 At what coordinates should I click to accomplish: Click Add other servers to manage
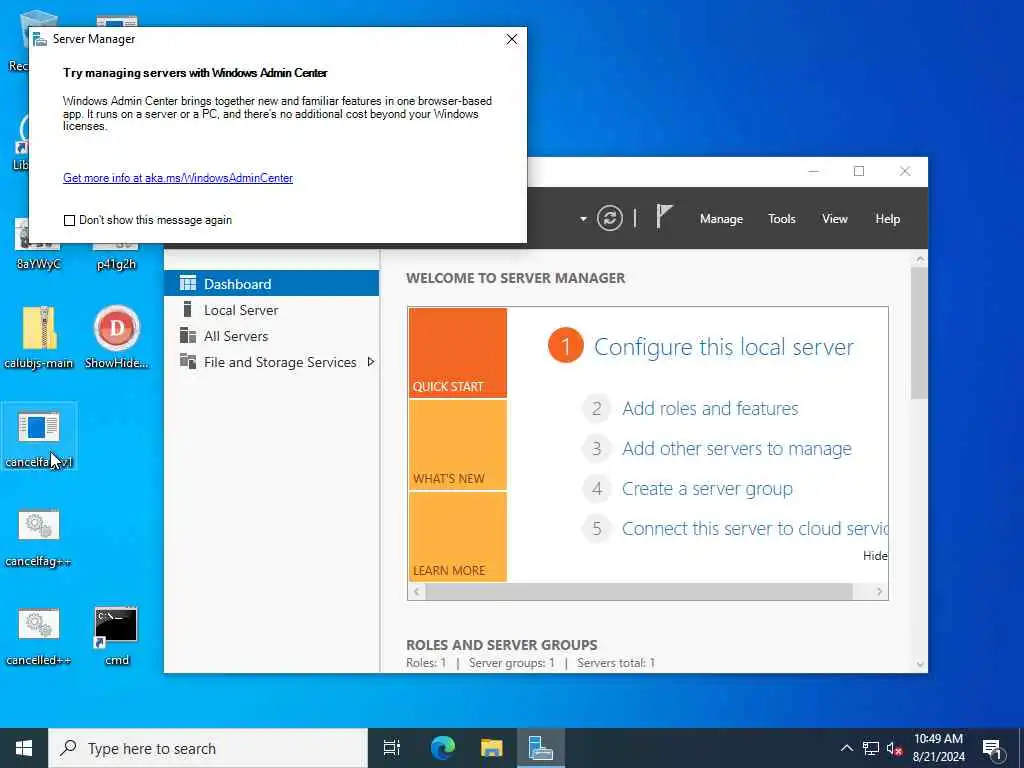pos(737,449)
